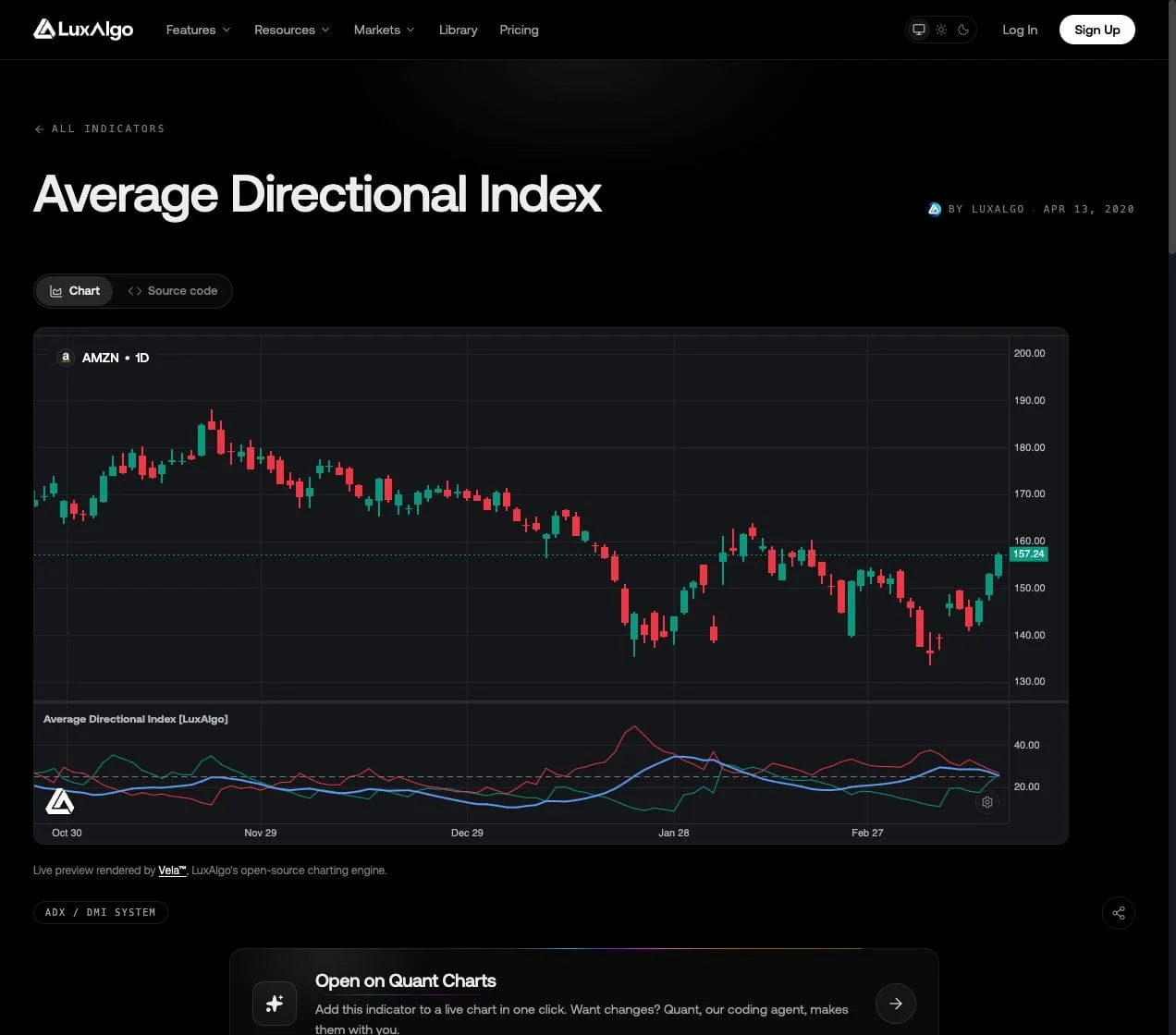Open the Vela charting engine link

pos(172,871)
